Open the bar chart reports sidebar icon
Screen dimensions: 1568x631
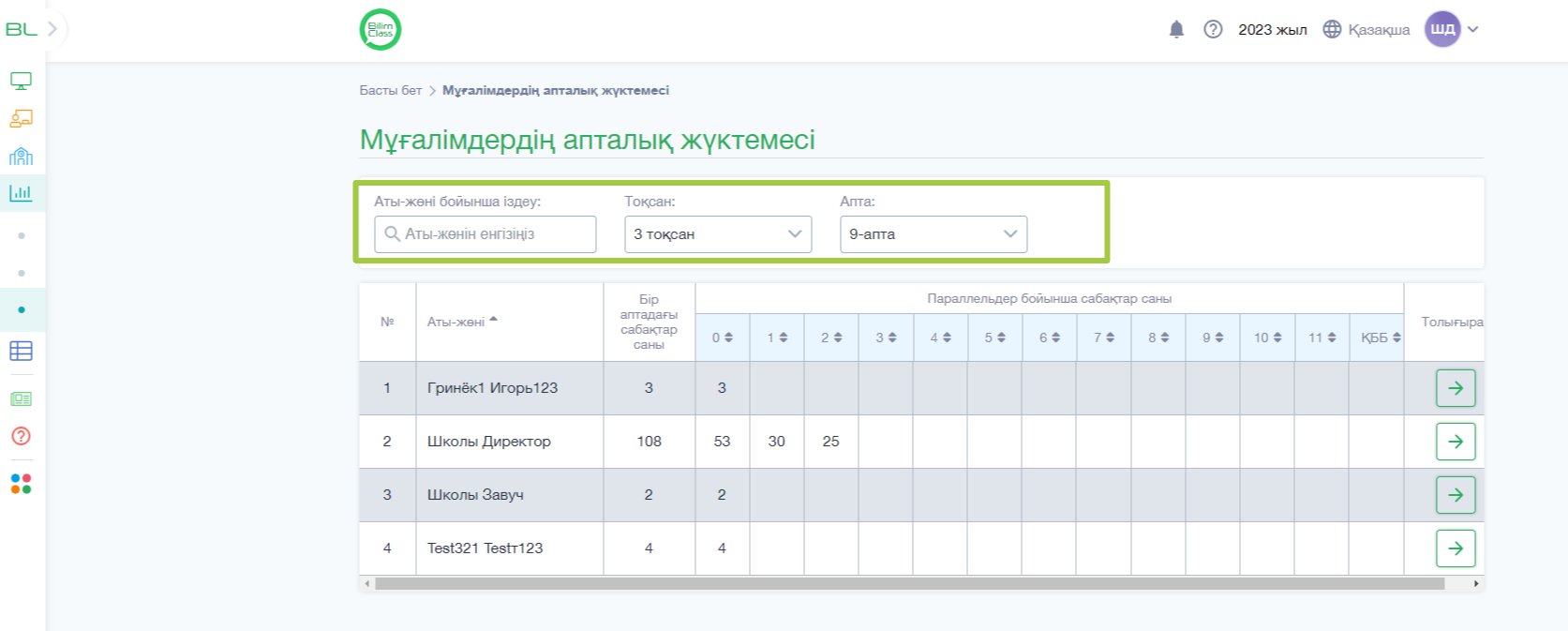coord(21,193)
